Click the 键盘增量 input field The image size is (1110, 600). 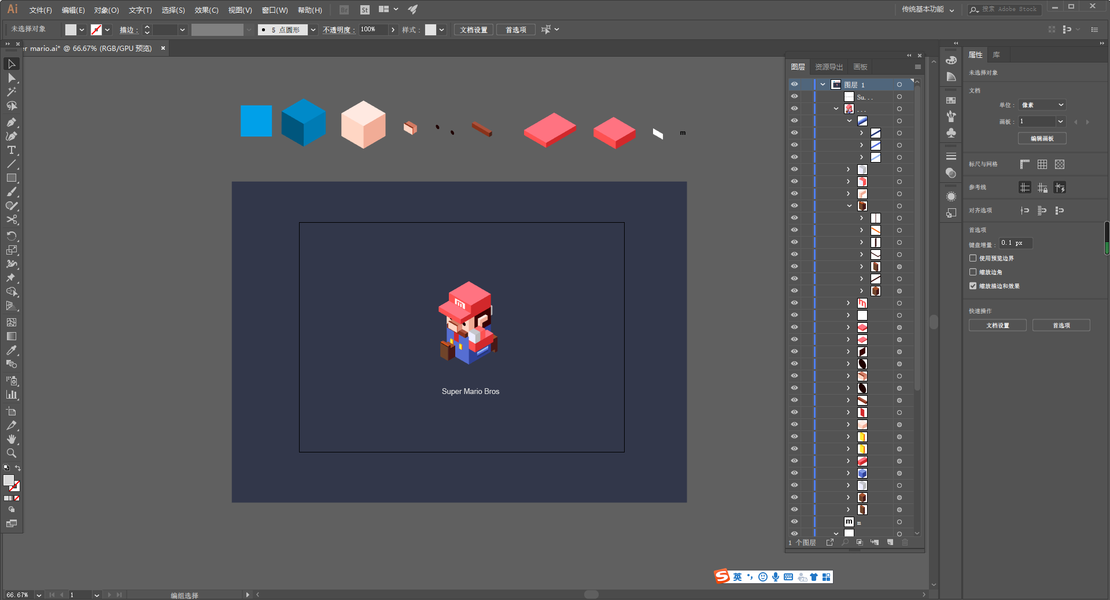[1016, 243]
